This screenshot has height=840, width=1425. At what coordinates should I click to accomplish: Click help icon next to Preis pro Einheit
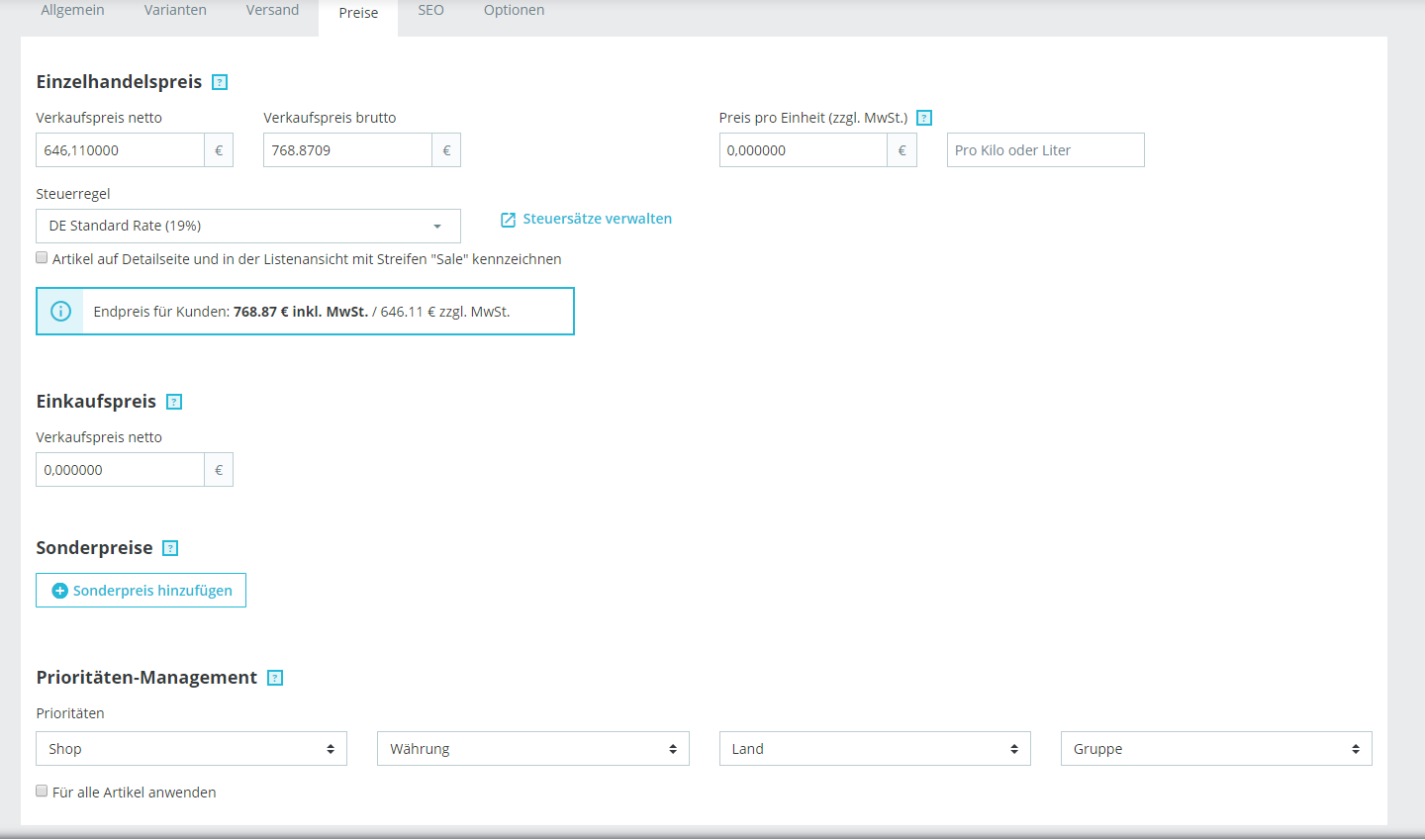[924, 118]
